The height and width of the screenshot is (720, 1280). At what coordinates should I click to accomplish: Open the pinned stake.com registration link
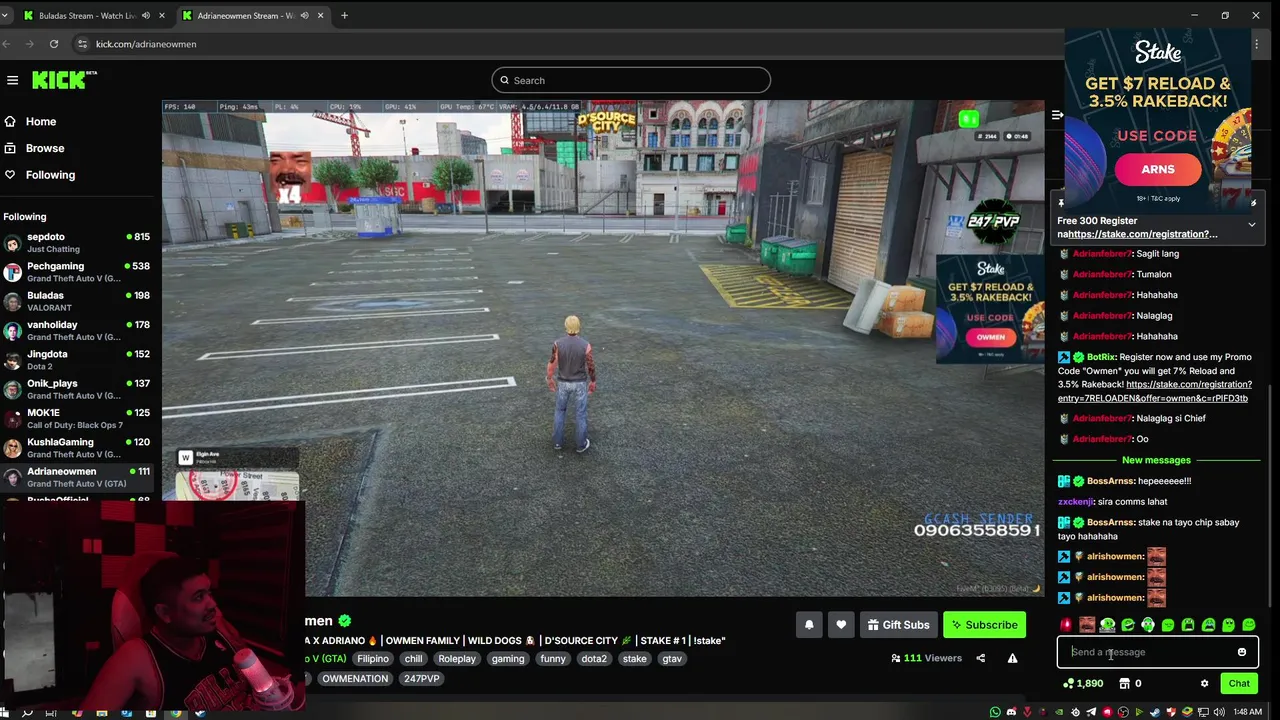[1141, 234]
